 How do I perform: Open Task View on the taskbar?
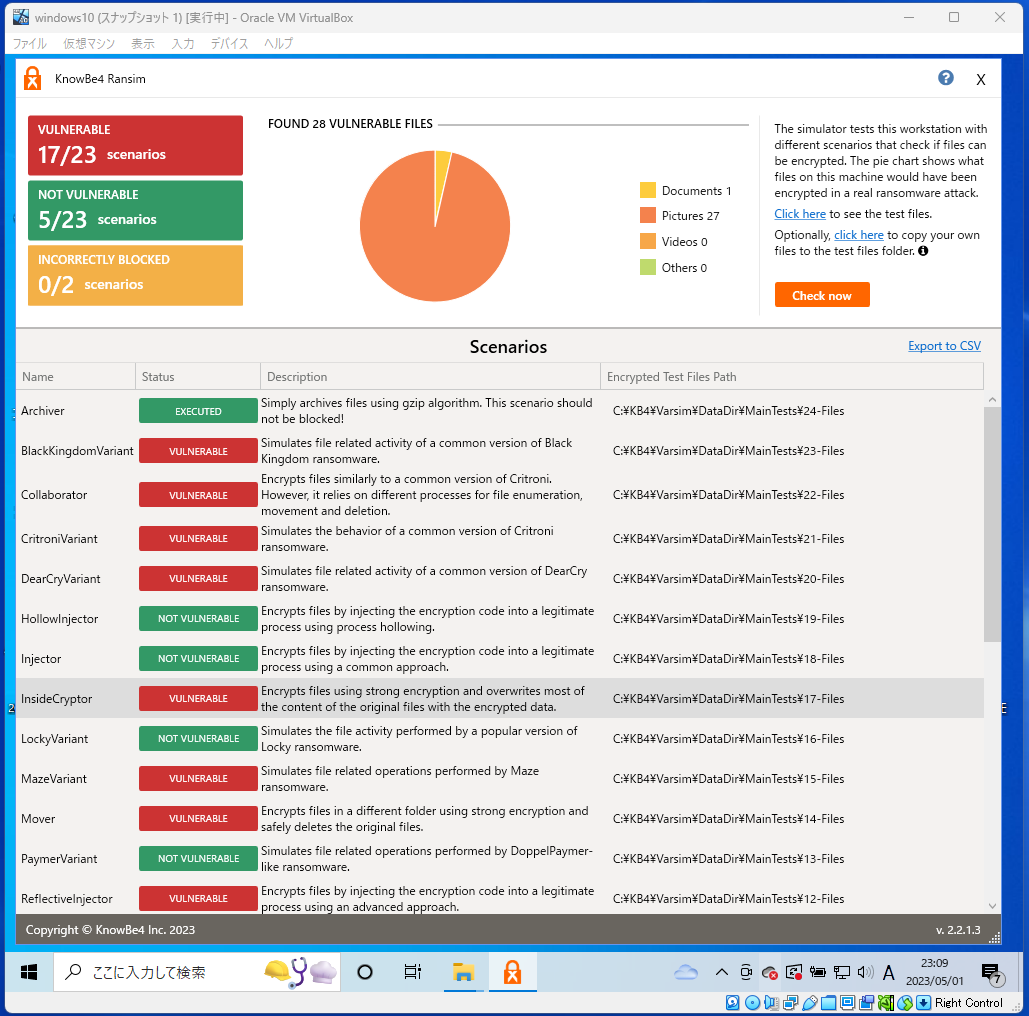click(412, 972)
